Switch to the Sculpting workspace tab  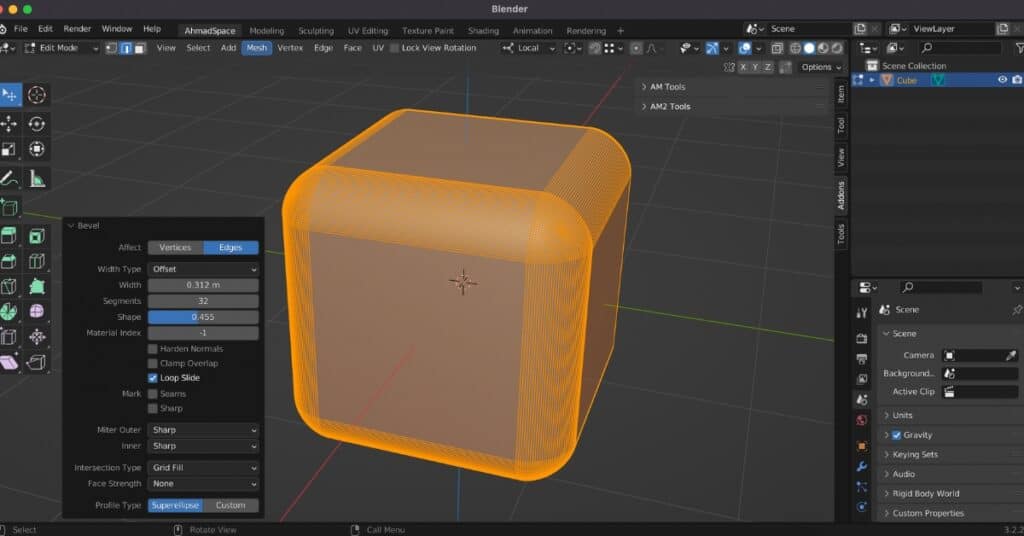tap(314, 31)
